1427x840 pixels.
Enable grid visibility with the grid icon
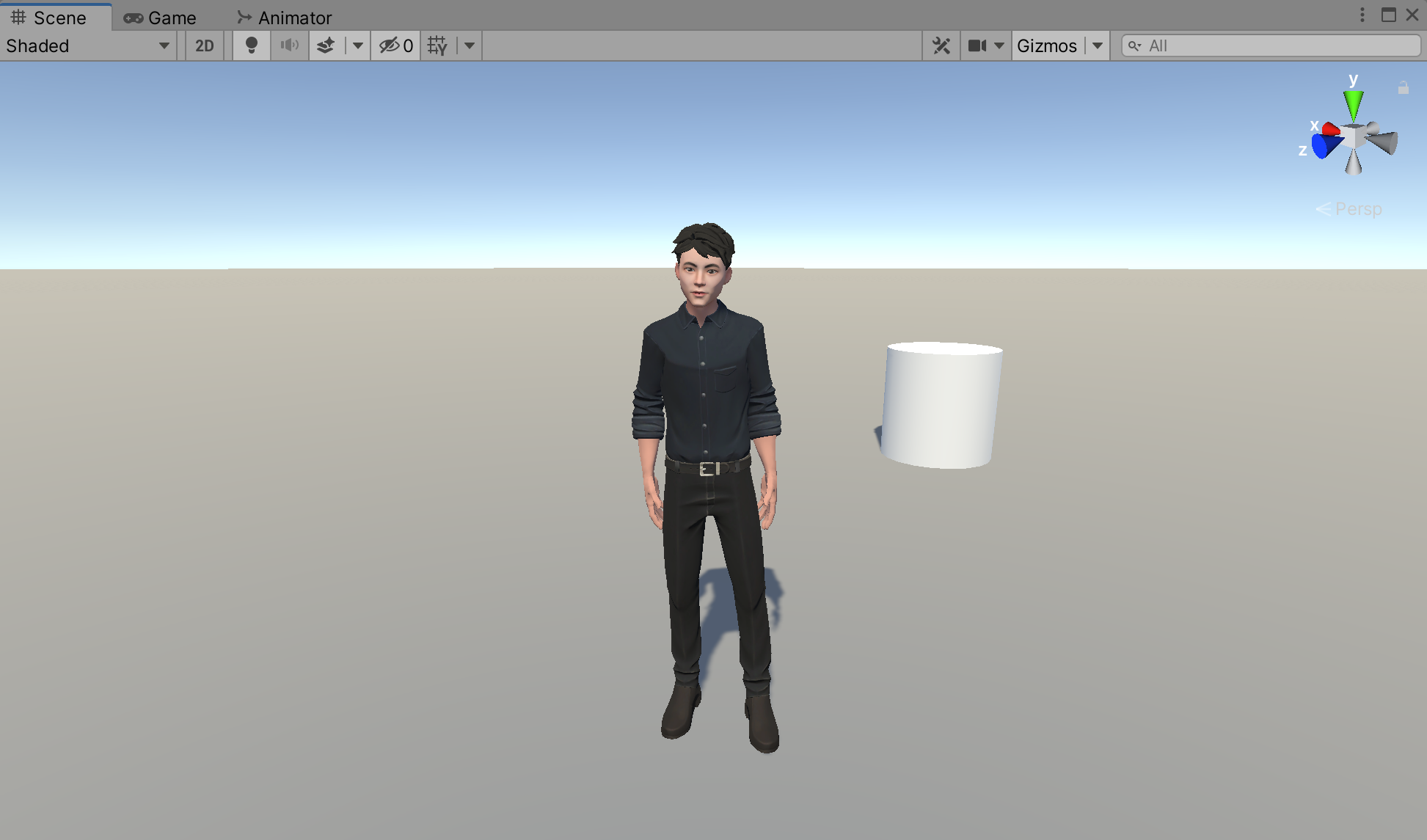438,45
